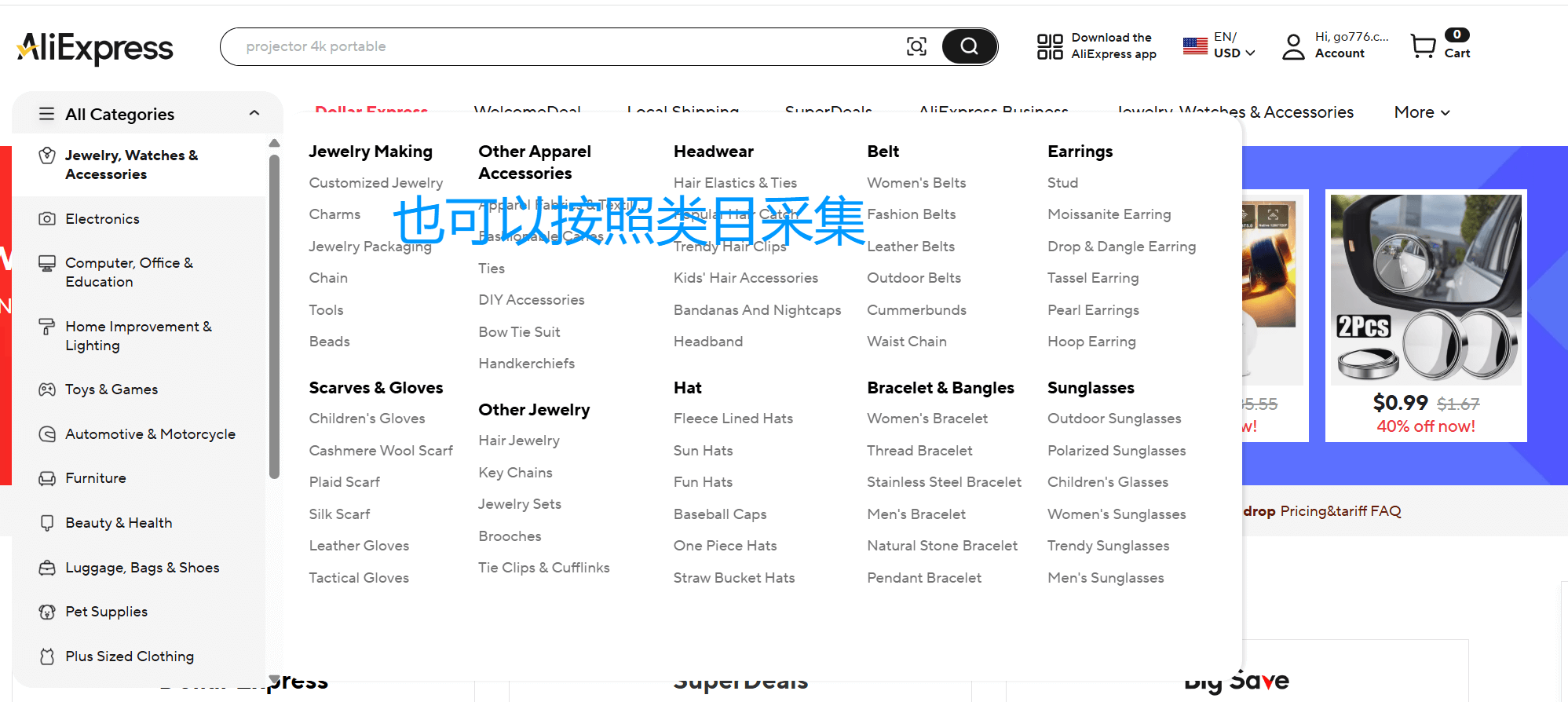Open Men's Sunglasses link
The width and height of the screenshot is (1568, 702).
(1106, 578)
